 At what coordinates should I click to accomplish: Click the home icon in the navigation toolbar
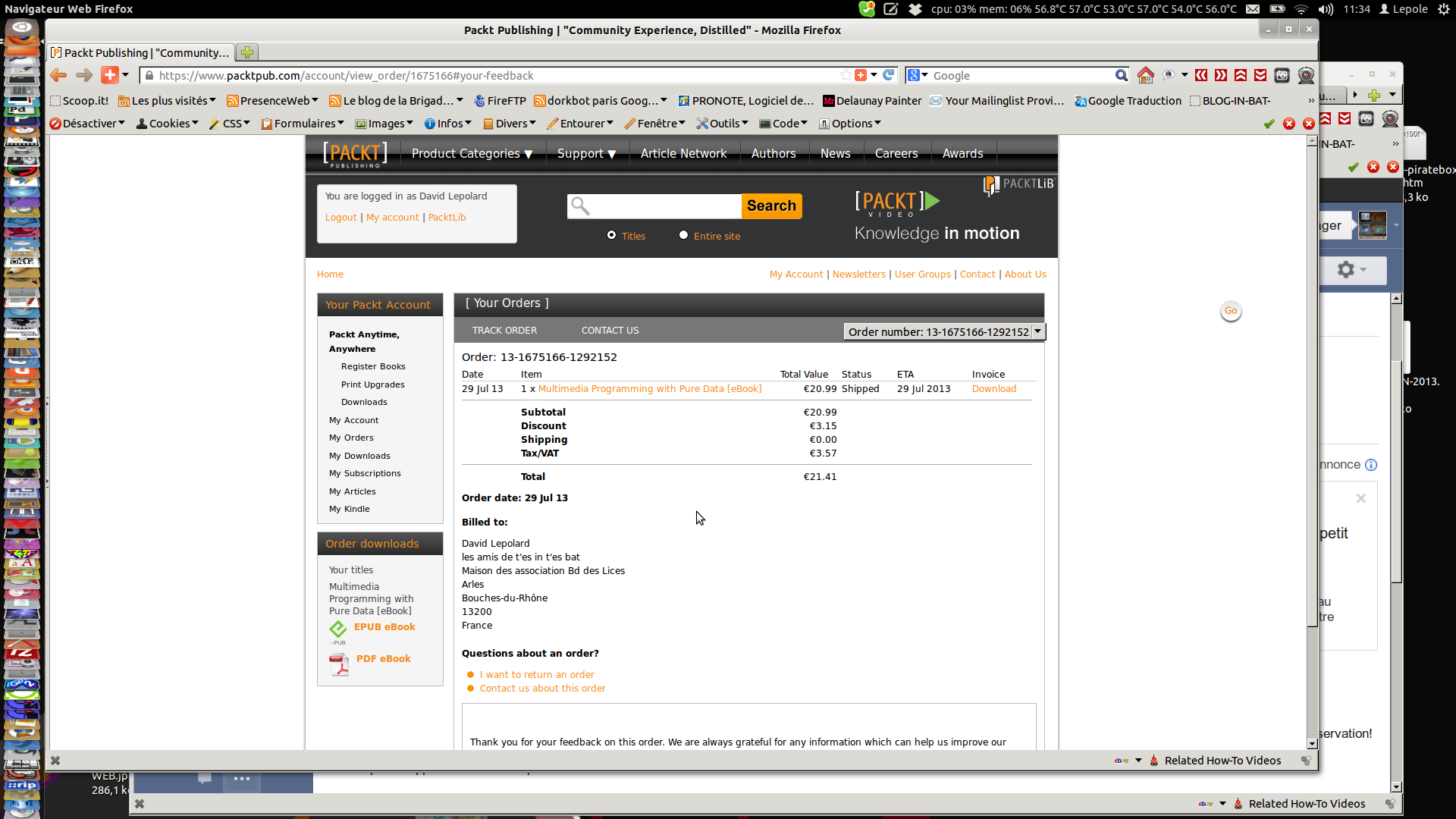click(x=1145, y=75)
